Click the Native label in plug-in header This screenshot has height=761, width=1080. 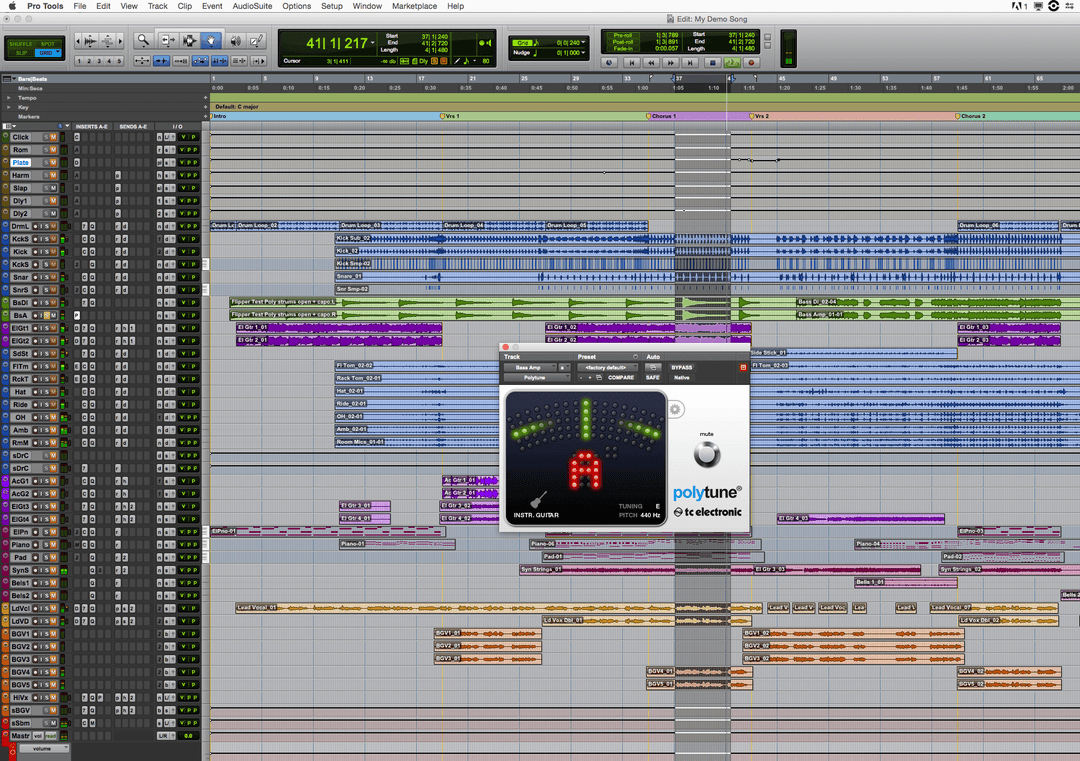[x=682, y=377]
